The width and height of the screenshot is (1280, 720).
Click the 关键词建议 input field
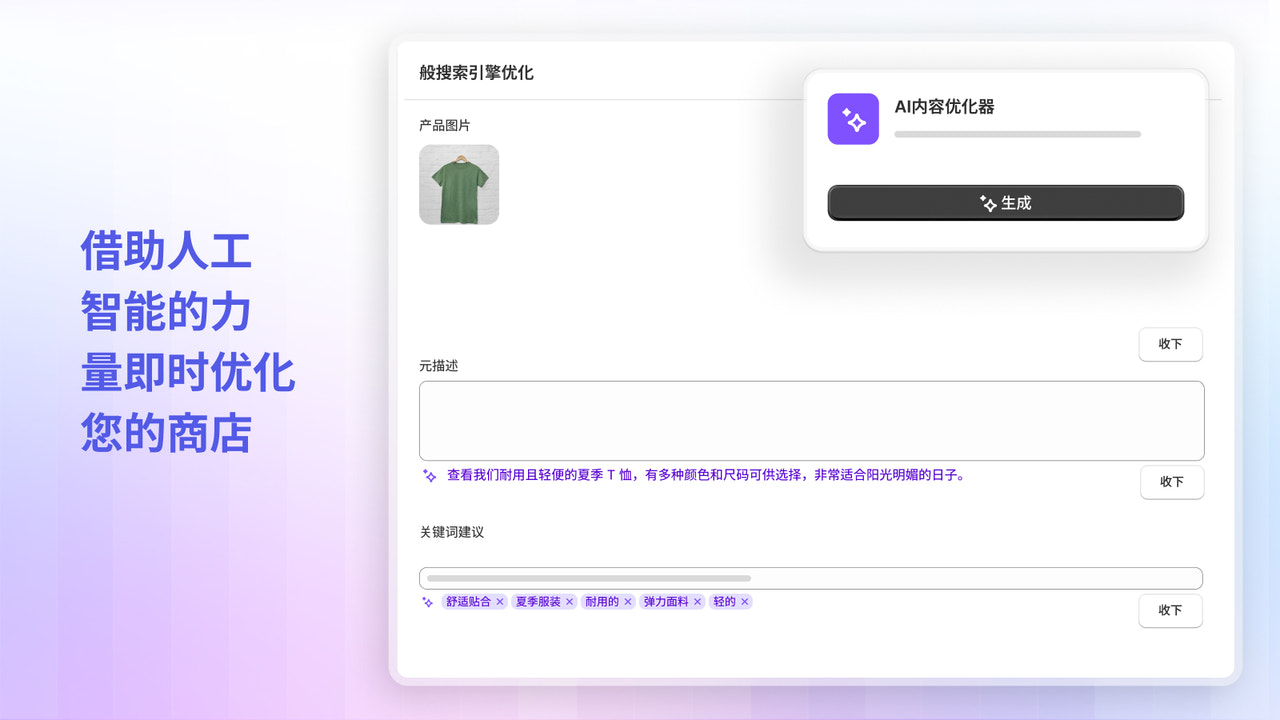coord(811,578)
